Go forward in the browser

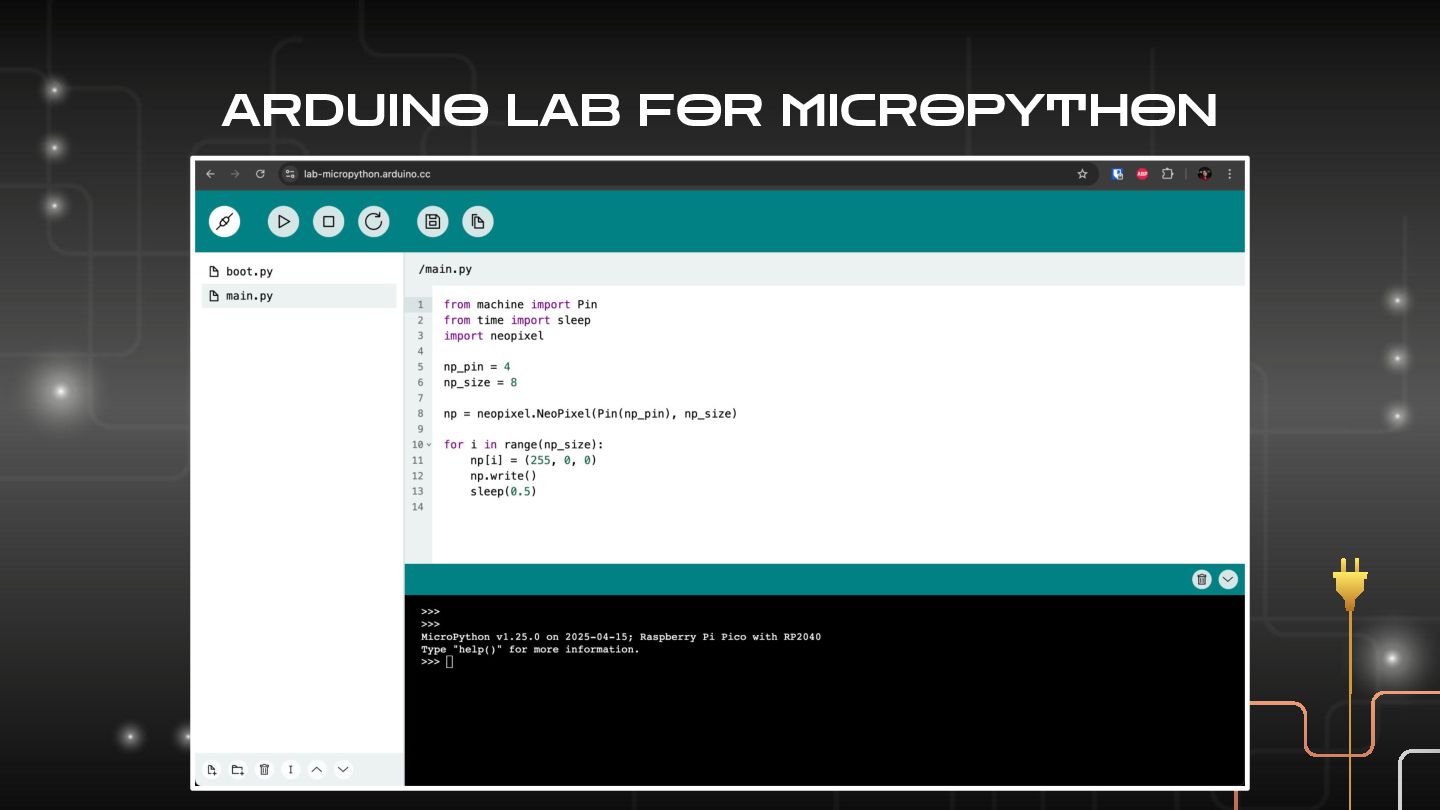235,174
